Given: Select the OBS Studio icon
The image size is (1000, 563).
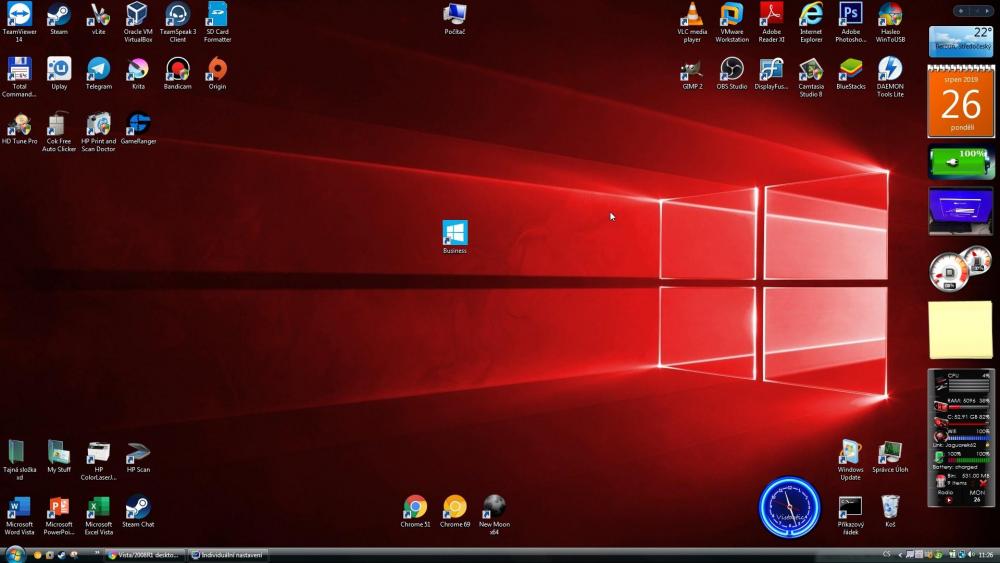Looking at the screenshot, I should [x=731, y=69].
